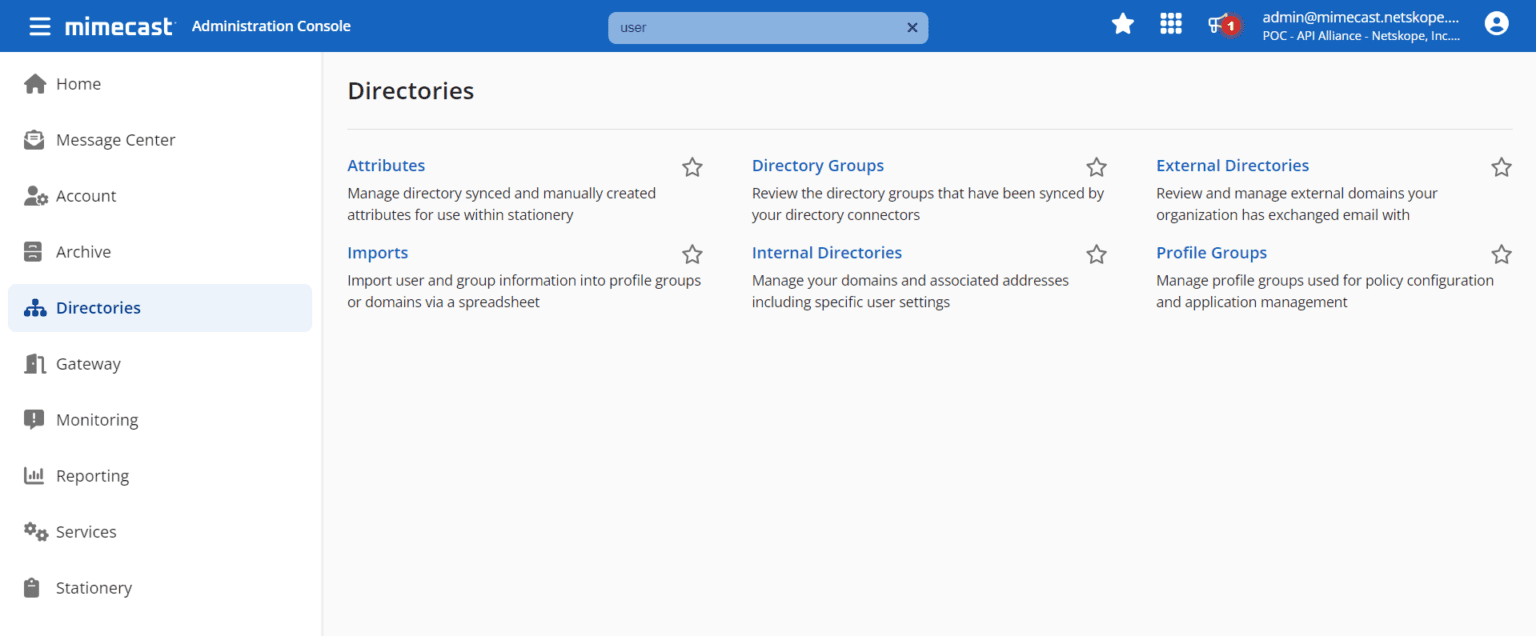Open the Reporting bar-chart icon
The width and height of the screenshot is (1536, 636).
pos(33,475)
